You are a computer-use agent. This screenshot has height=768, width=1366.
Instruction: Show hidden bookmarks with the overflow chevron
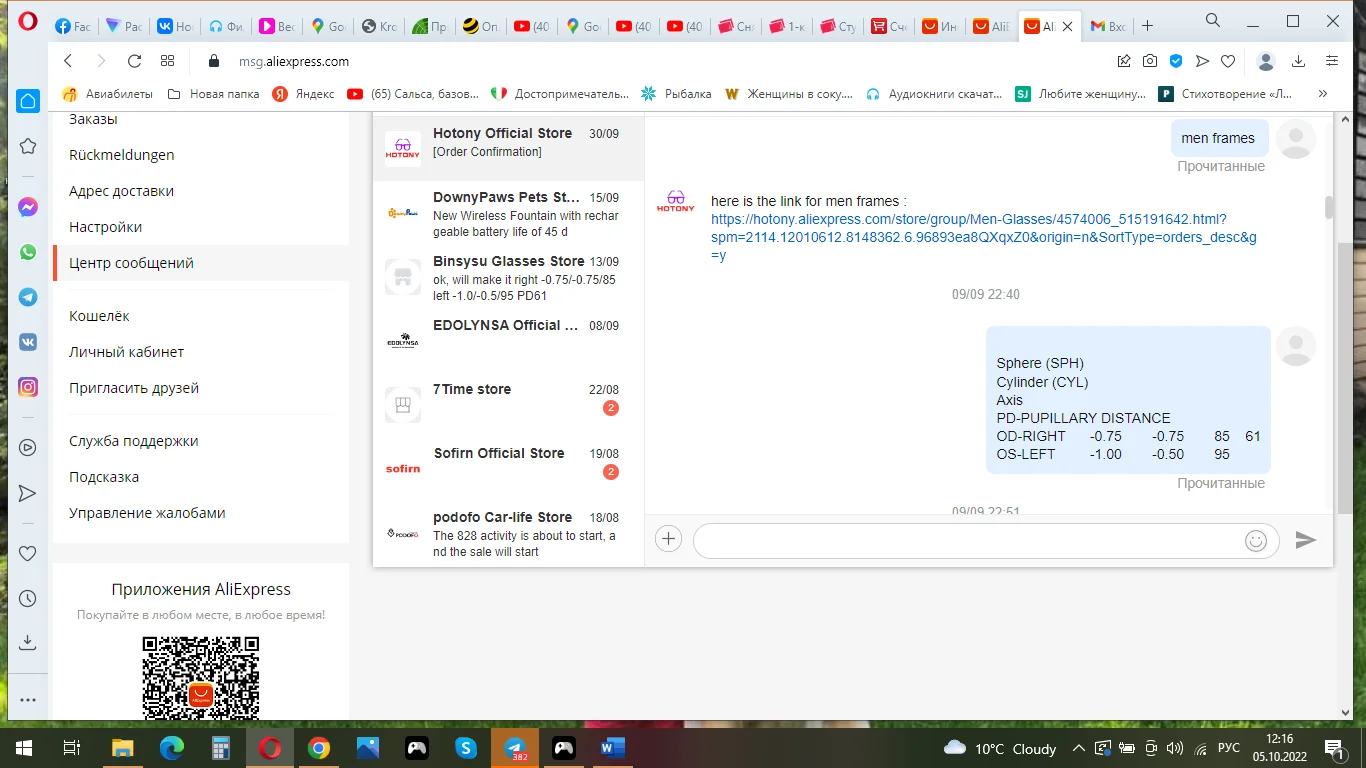[1323, 94]
